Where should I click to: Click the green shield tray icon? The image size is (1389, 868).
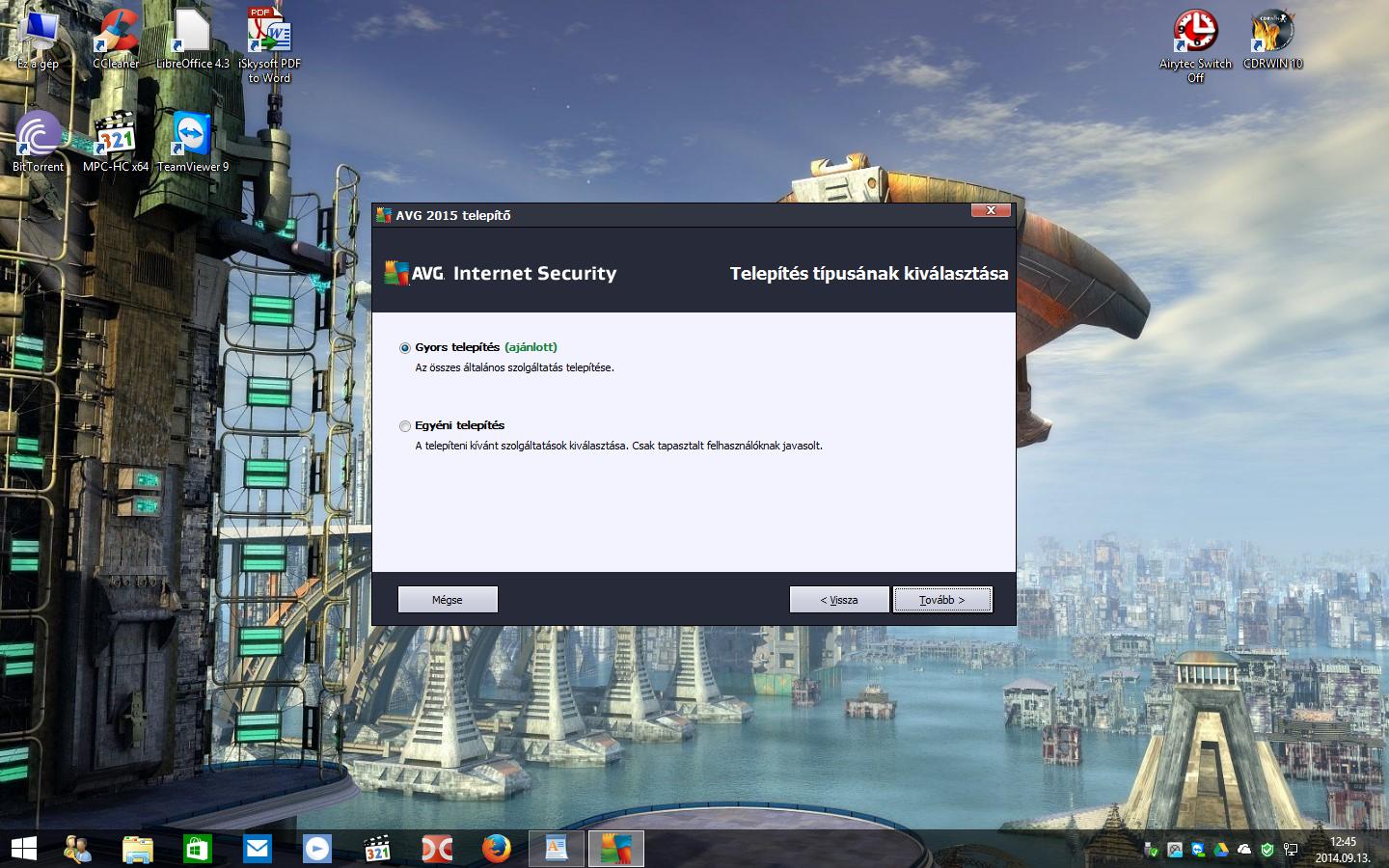1267,850
